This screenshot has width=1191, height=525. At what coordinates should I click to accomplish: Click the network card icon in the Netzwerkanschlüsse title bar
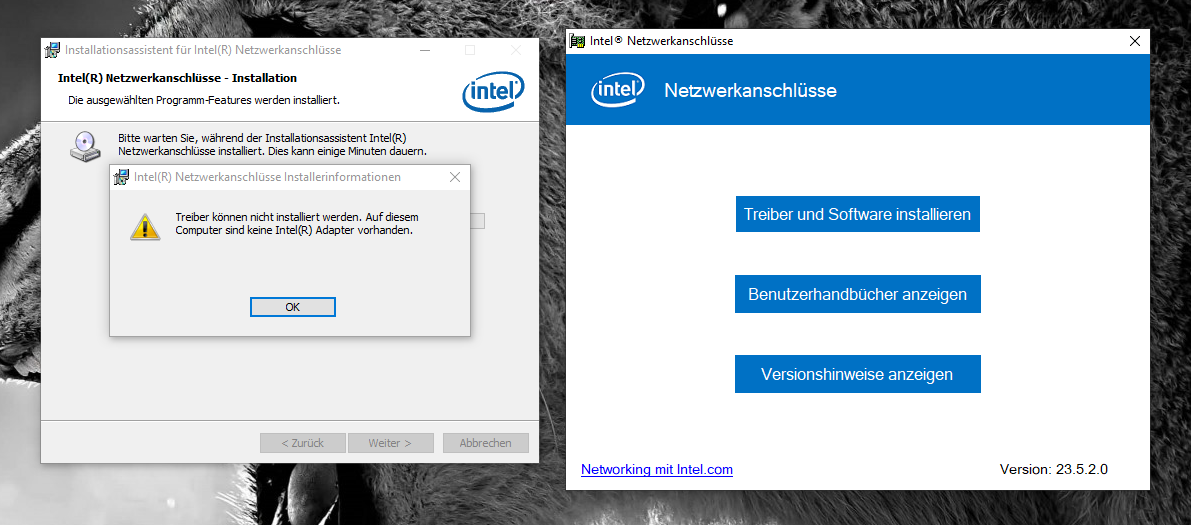click(578, 41)
